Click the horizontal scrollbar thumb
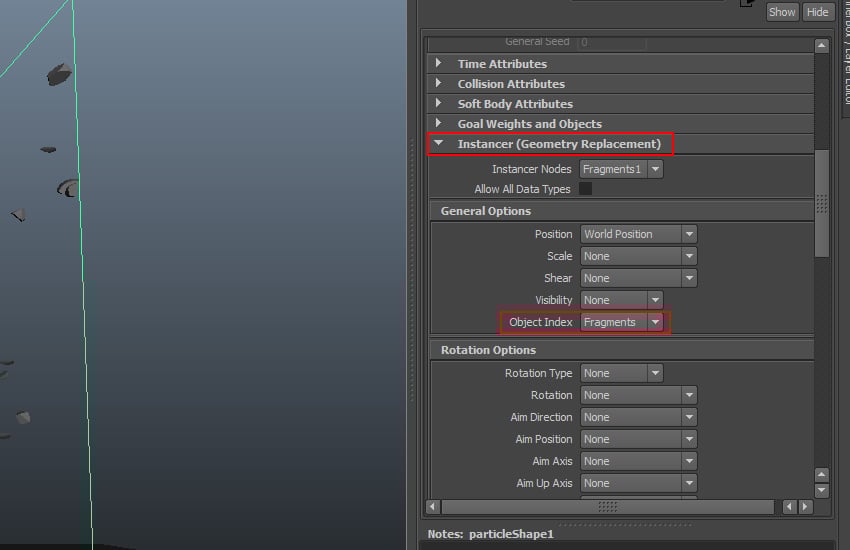The width and height of the screenshot is (850, 550). coord(608,507)
